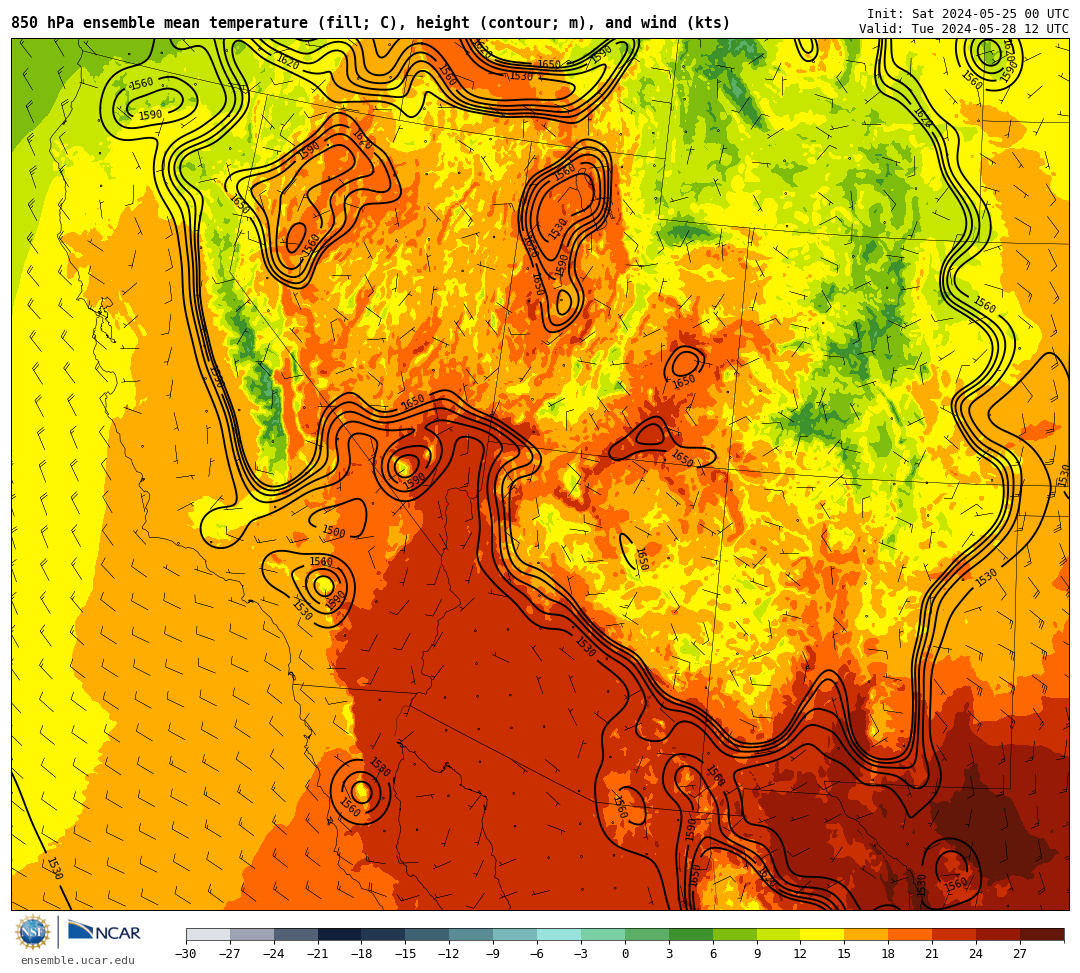Click the white colorbar swatch starting at -30
Viewport: 1080px width, 973px height.
(x=208, y=934)
